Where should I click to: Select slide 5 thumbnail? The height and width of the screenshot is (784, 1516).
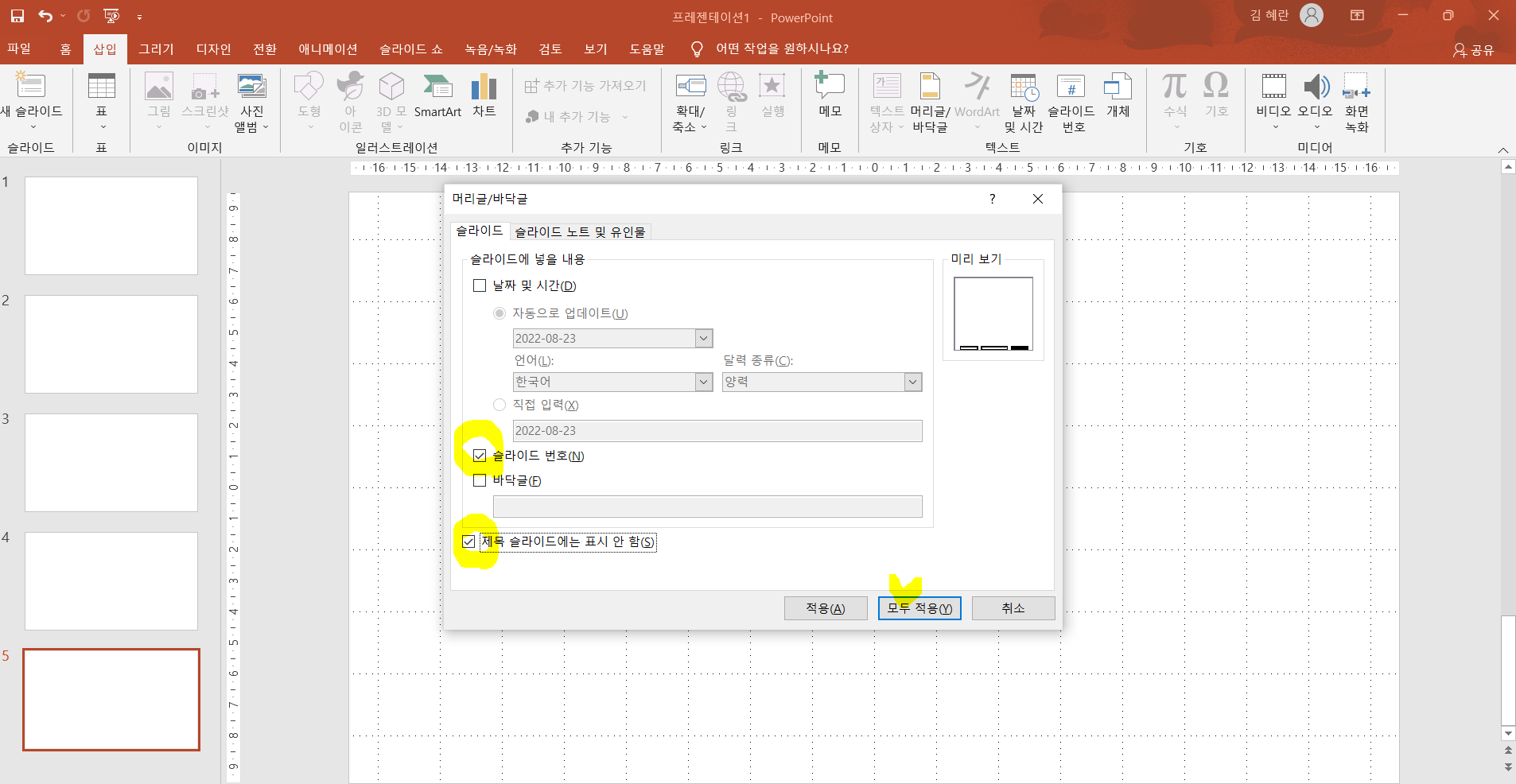point(111,700)
